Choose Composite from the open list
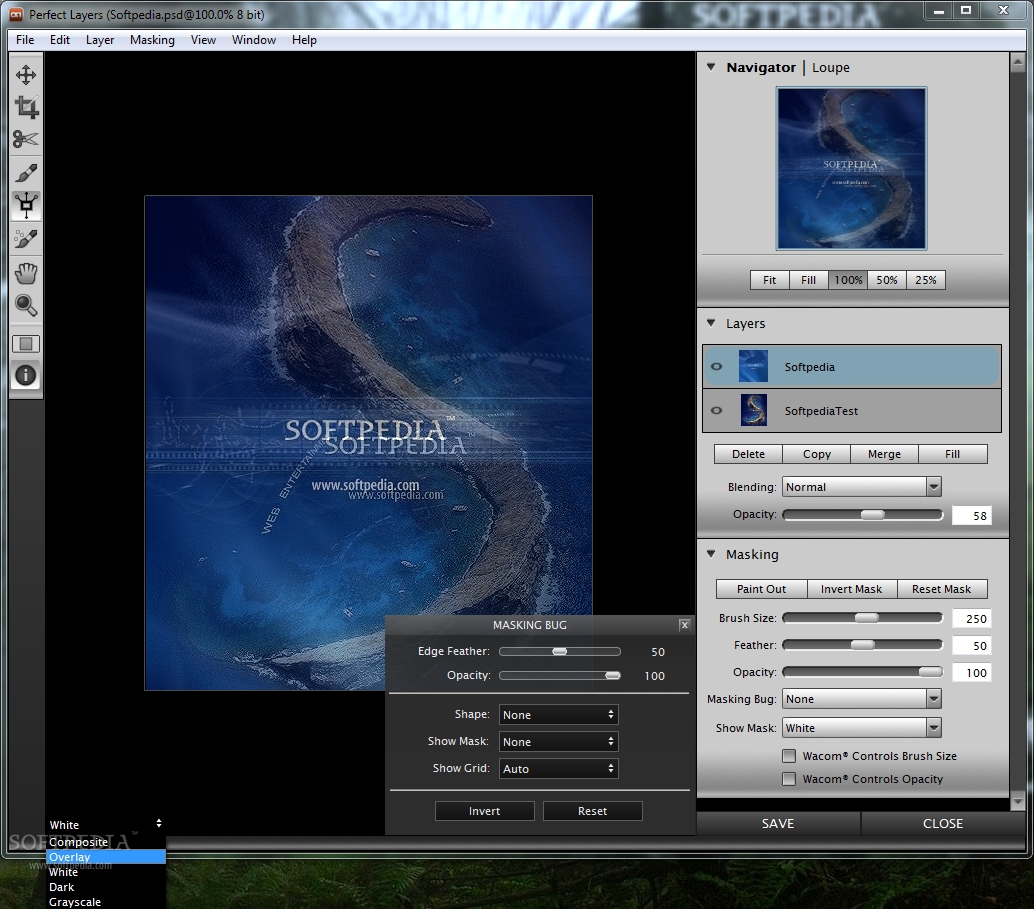 point(106,842)
